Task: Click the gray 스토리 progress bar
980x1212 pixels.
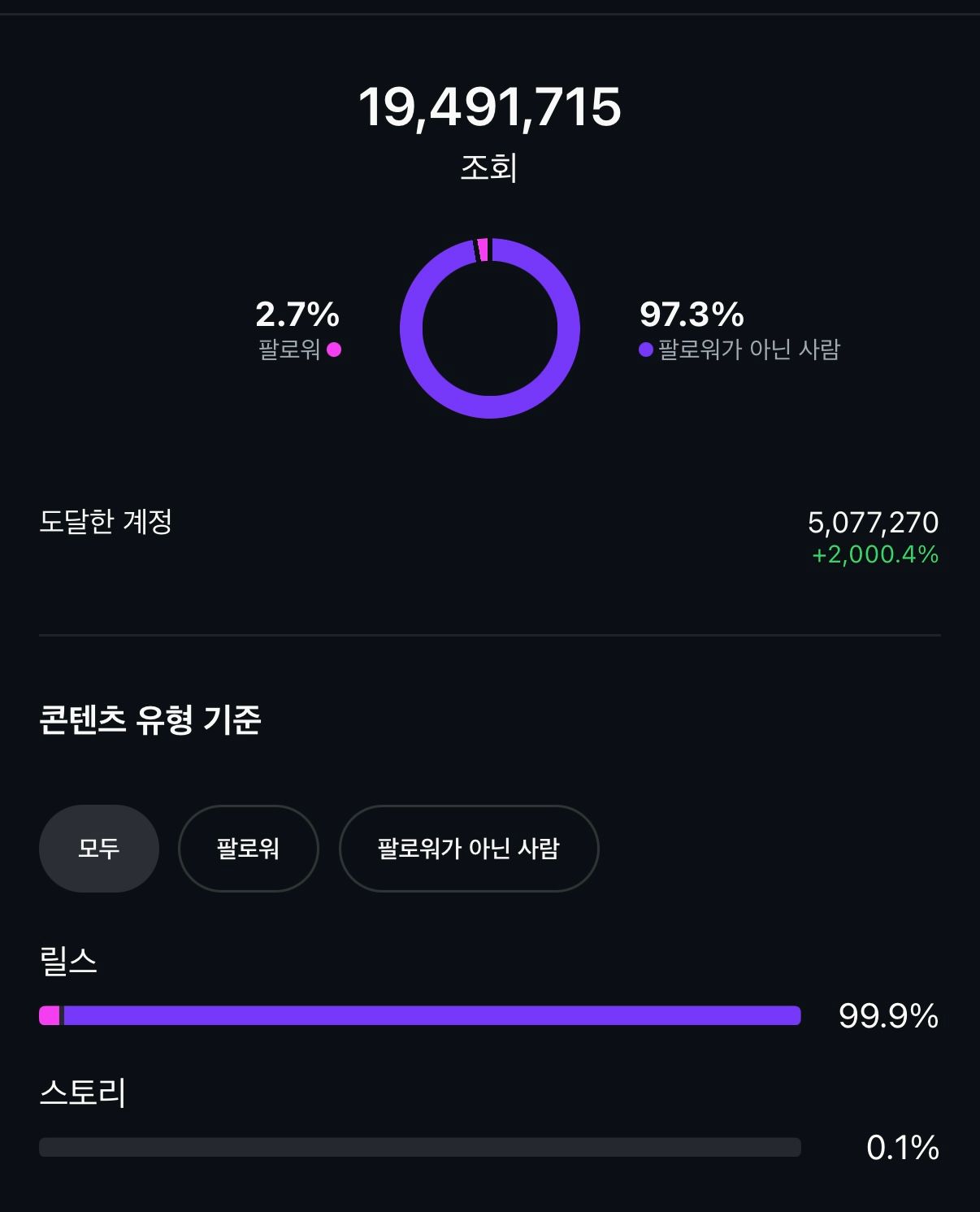Action: tap(420, 1147)
